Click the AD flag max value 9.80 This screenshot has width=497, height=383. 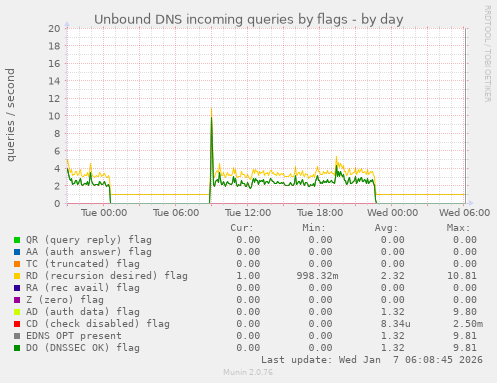(465, 312)
